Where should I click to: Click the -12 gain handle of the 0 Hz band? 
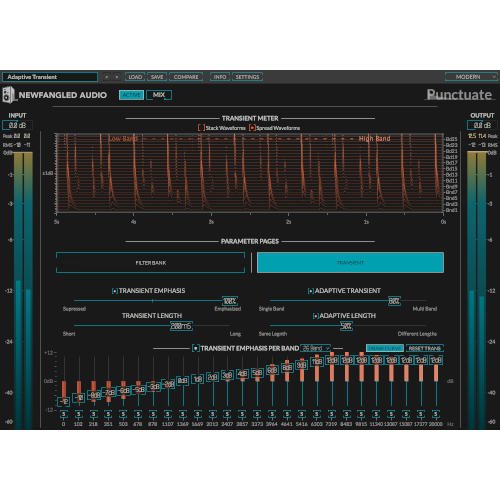pos(64,402)
